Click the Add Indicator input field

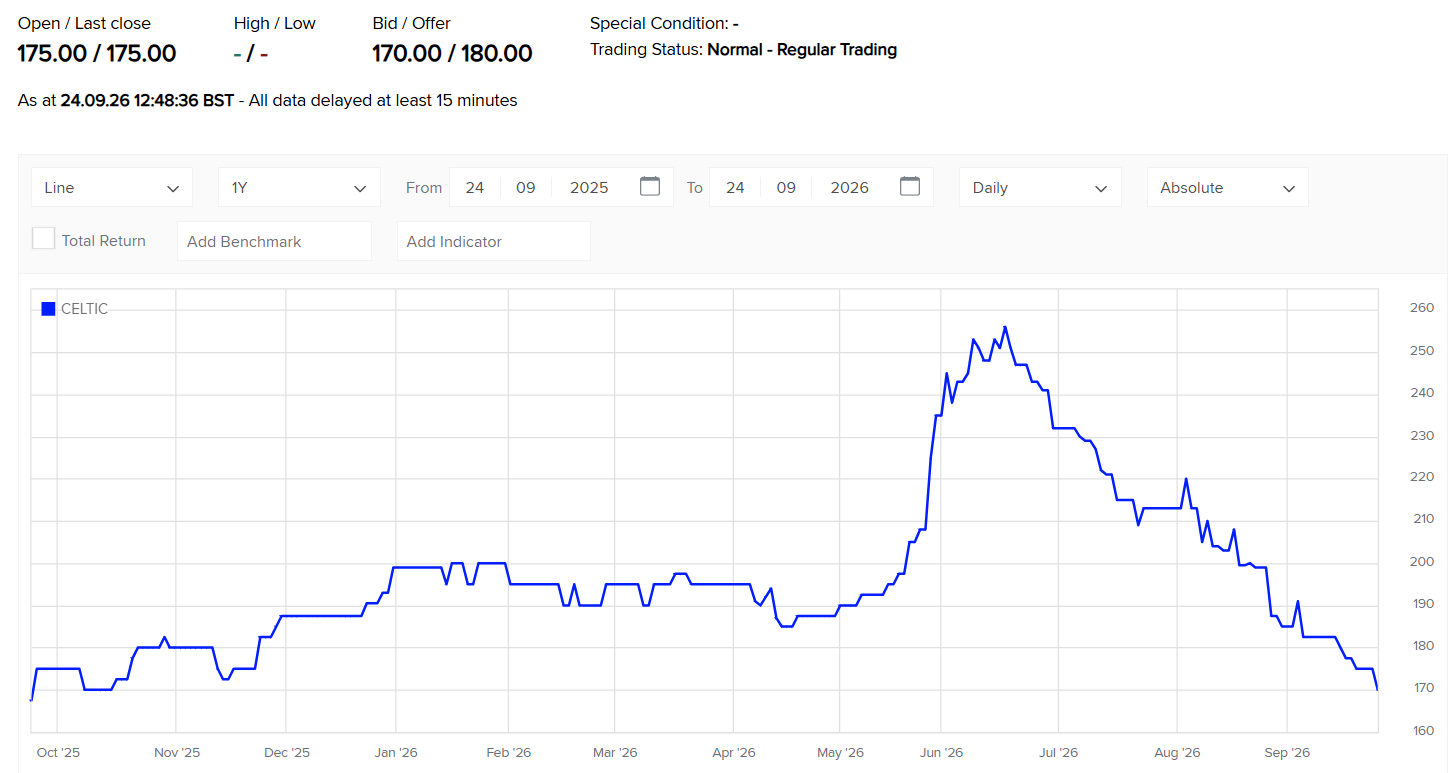[493, 241]
